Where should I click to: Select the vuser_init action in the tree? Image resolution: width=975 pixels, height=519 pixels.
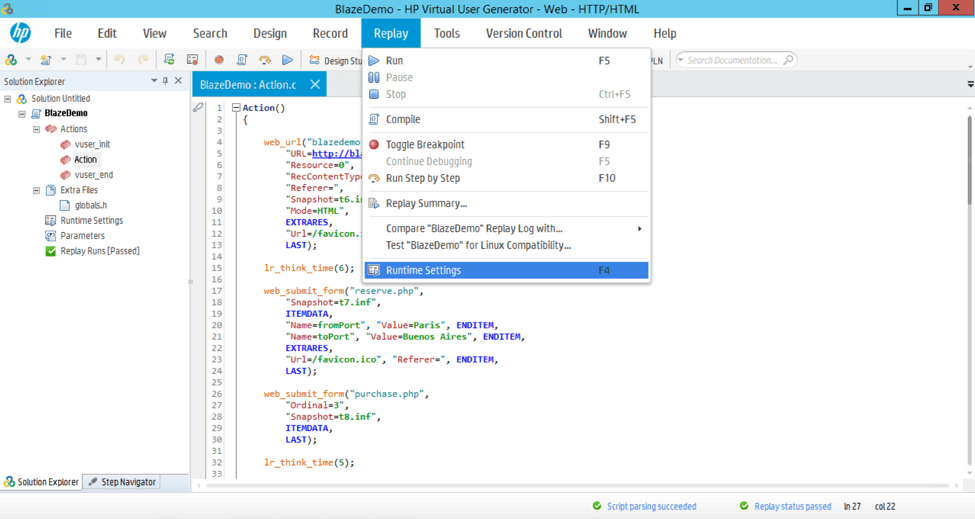coord(92,144)
